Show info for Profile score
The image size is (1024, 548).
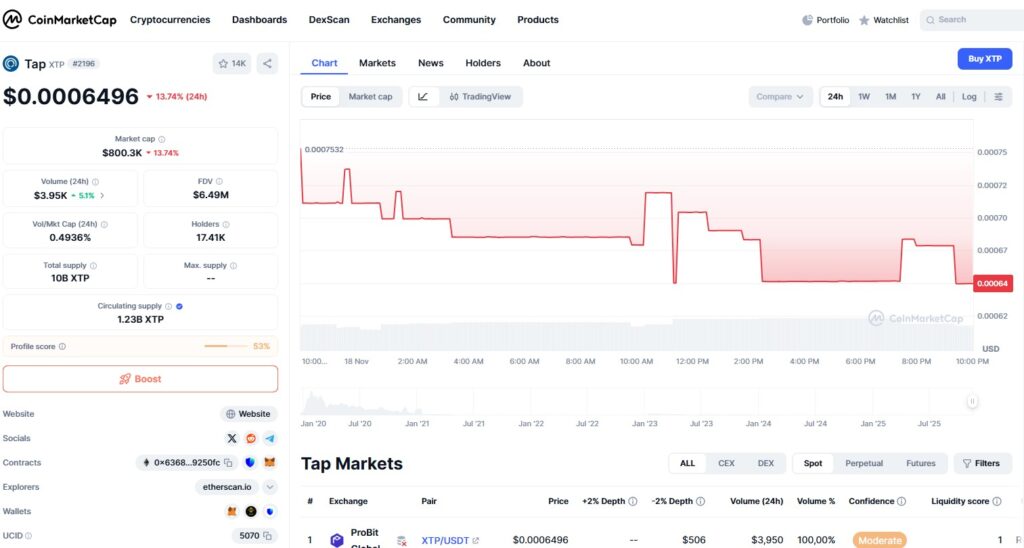point(62,347)
